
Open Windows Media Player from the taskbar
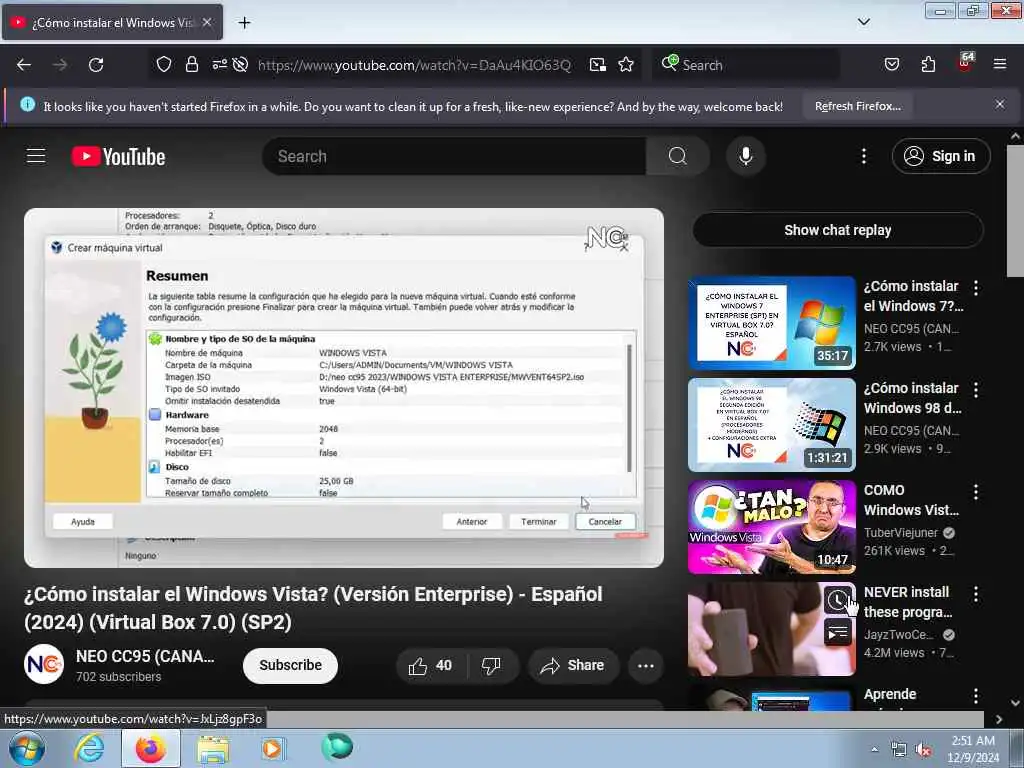[x=273, y=748]
